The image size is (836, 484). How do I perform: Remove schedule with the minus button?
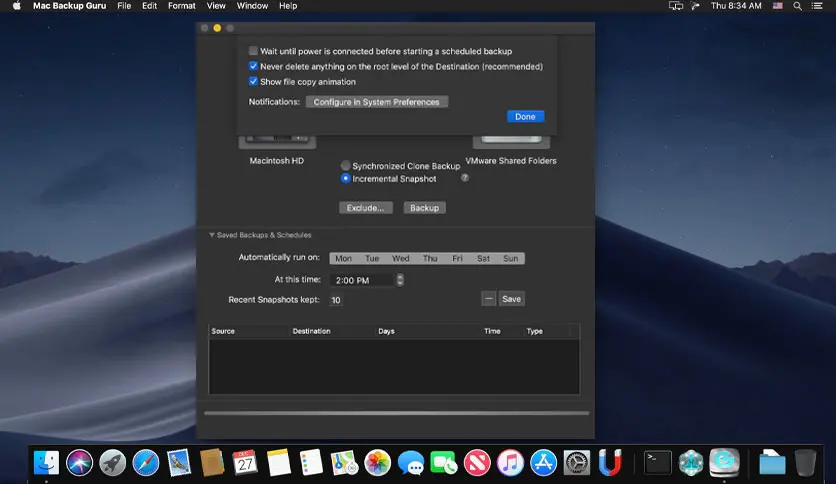pos(488,299)
